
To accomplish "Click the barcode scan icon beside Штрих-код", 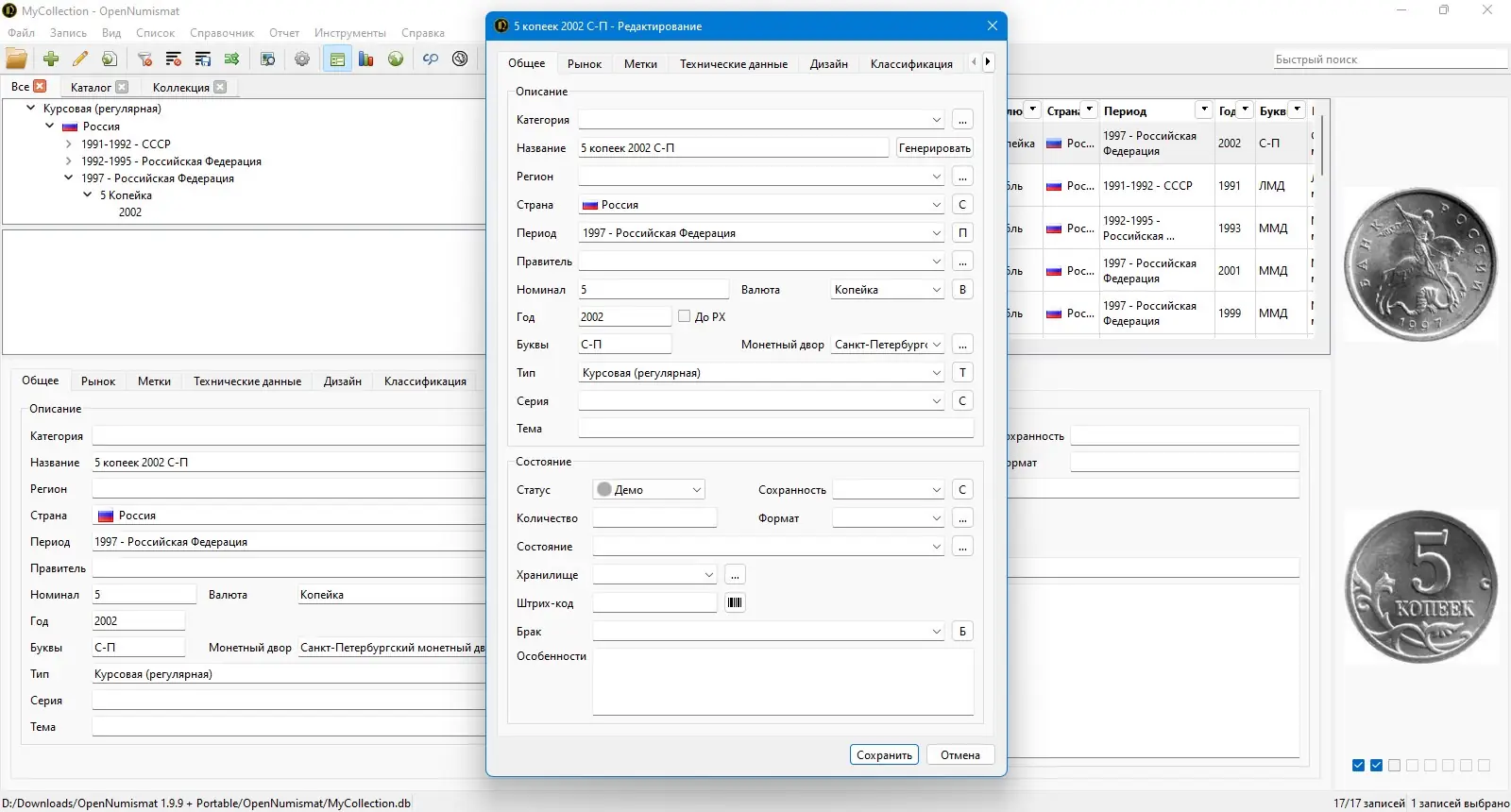I will tap(735, 602).
